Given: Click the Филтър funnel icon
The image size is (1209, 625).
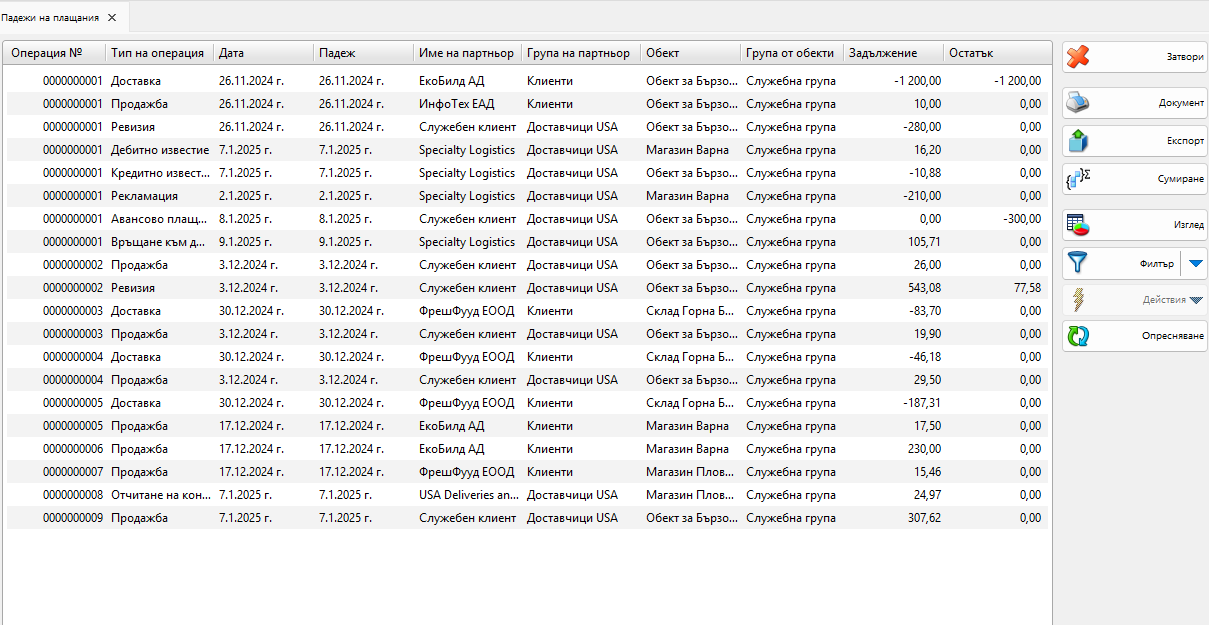Looking at the screenshot, I should coord(1078,263).
